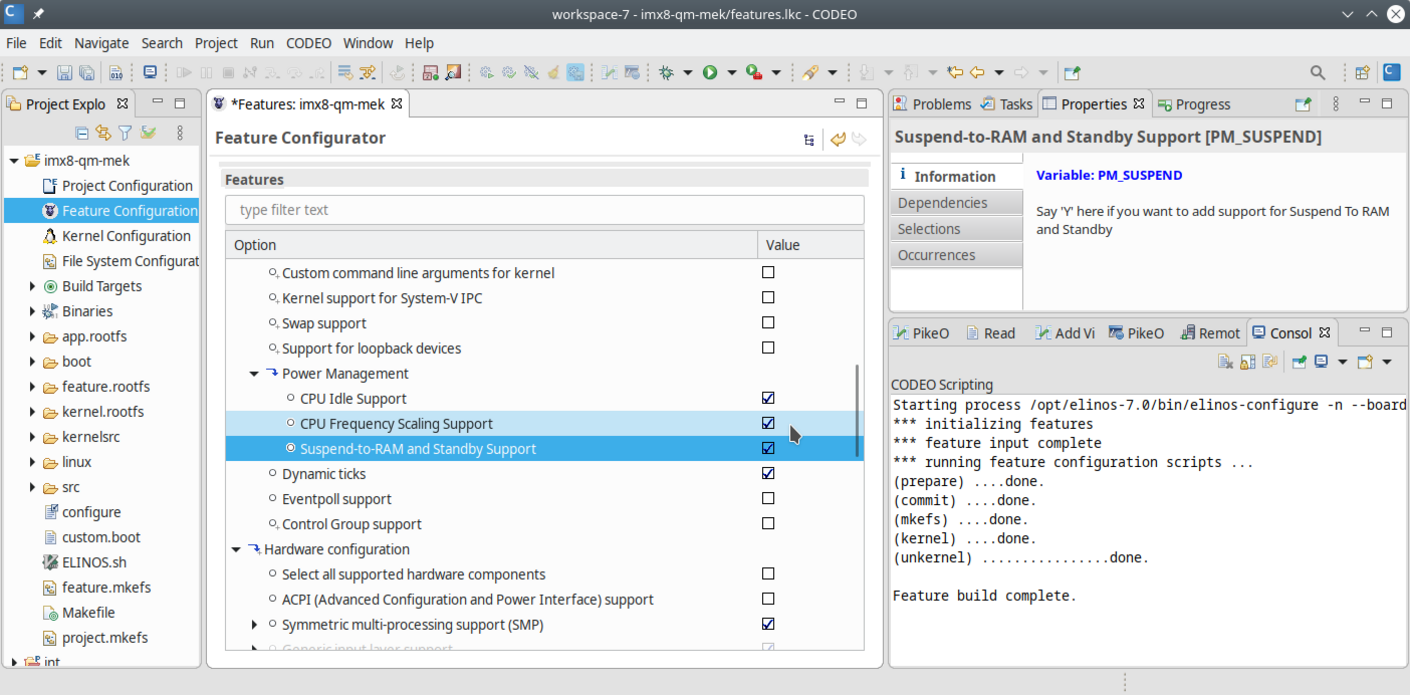Image resolution: width=1410 pixels, height=695 pixels.
Task: Switch to the Problems tab
Action: pyautogui.click(x=941, y=103)
